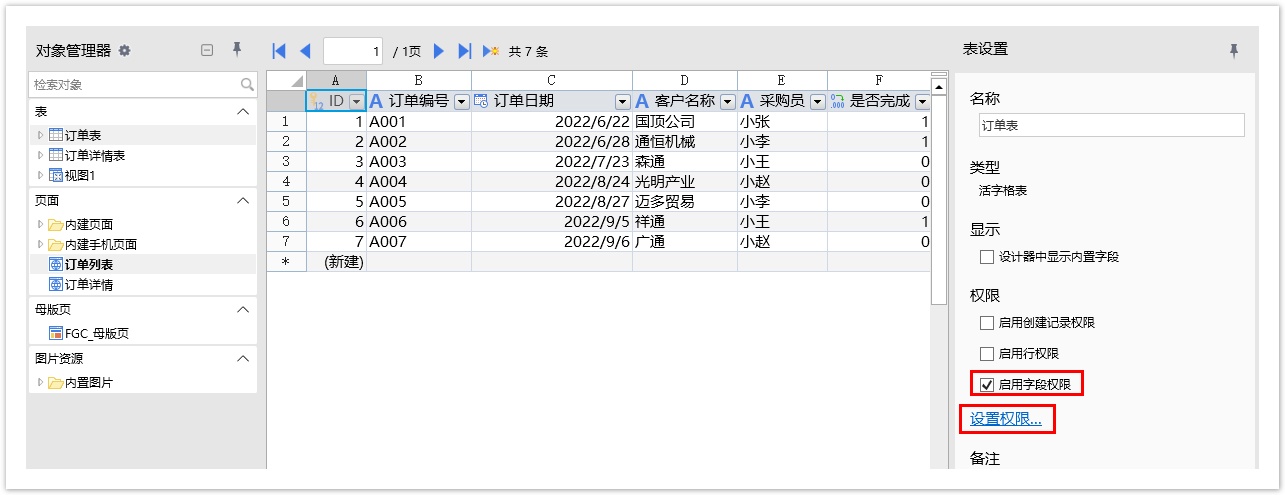Go to previous page of records

pos(305,51)
